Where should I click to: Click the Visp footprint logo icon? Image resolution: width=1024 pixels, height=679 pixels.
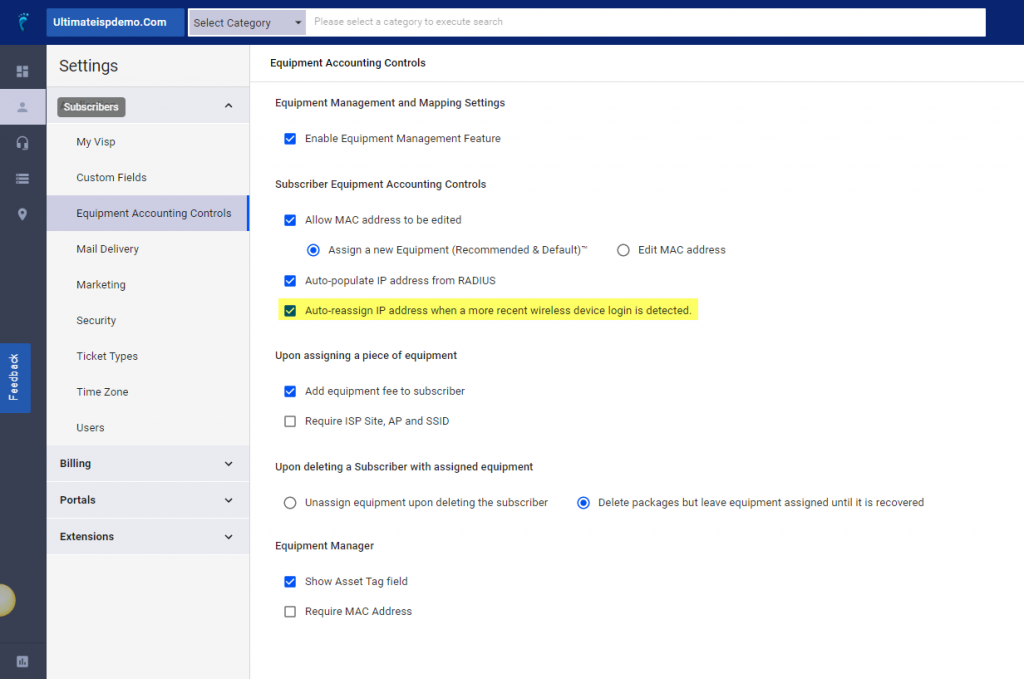click(x=20, y=21)
